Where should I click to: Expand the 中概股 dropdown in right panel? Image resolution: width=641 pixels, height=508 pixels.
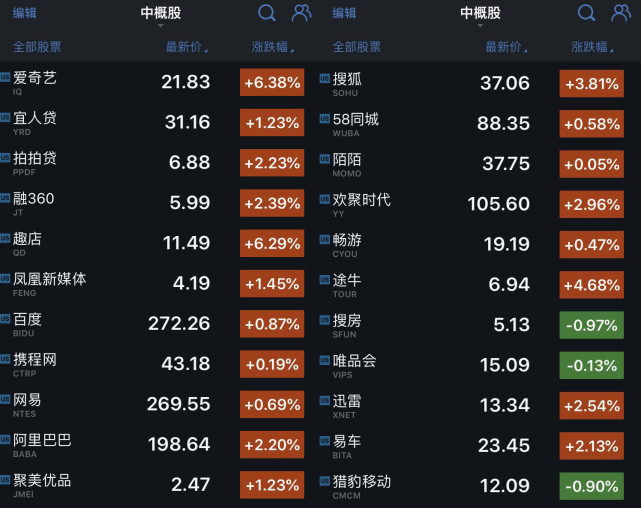480,15
